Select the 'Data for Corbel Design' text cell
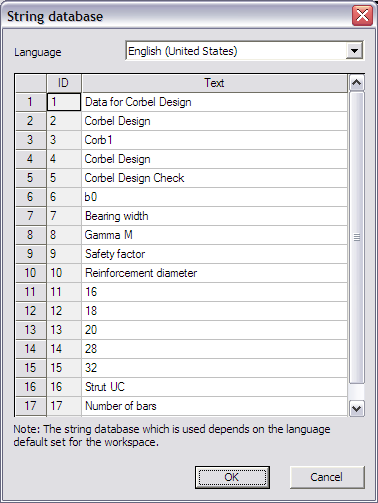This screenshot has width=378, height=503. coord(214,102)
